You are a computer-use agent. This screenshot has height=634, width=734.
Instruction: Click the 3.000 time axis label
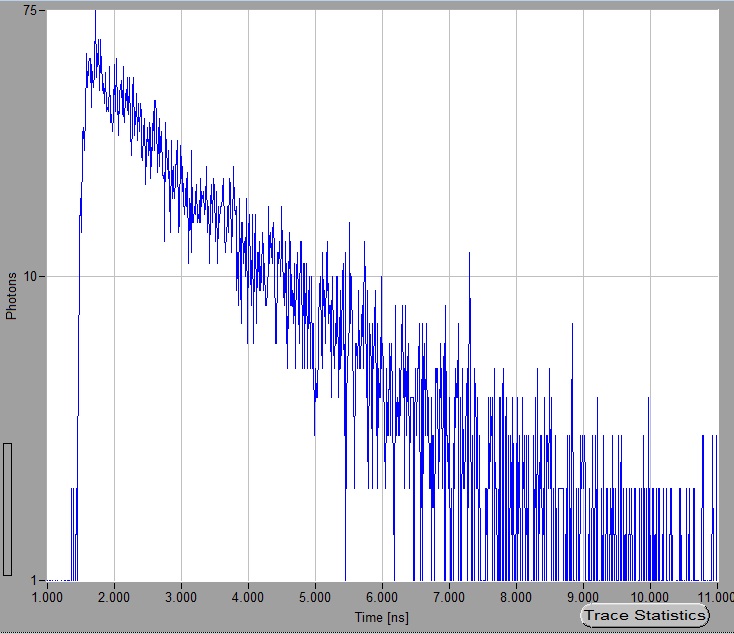point(181,596)
